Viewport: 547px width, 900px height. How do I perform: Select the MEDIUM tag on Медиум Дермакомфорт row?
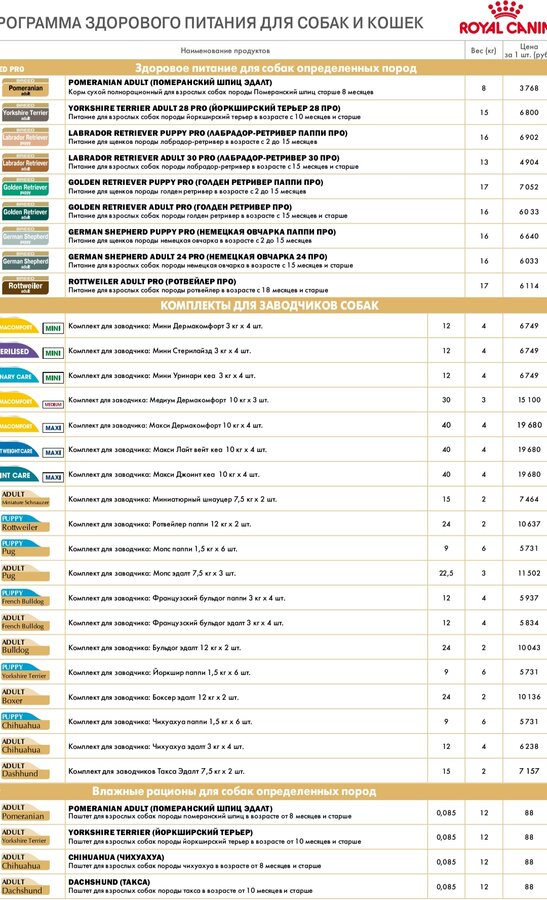click(x=53, y=405)
